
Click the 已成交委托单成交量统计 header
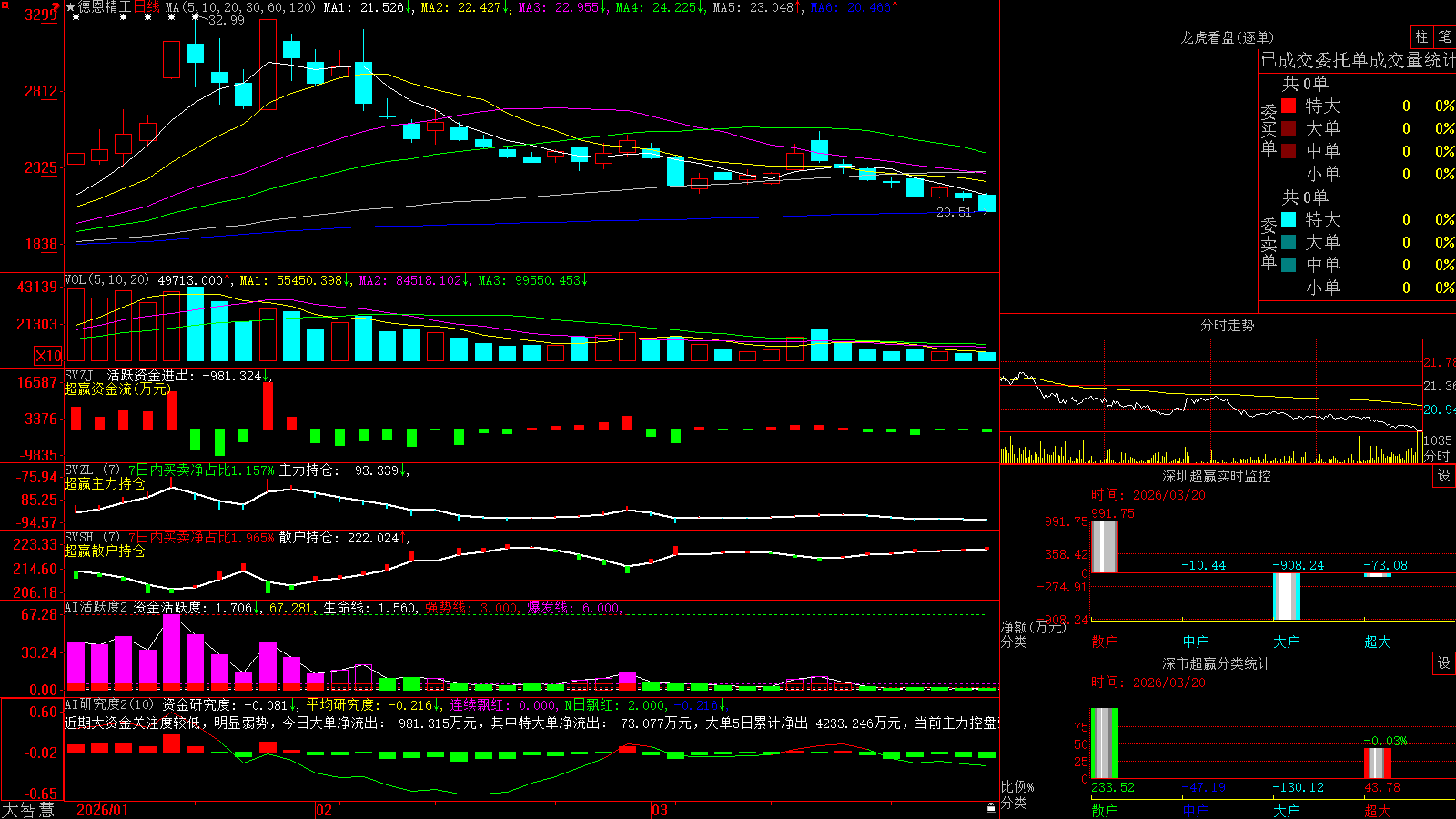(1358, 60)
